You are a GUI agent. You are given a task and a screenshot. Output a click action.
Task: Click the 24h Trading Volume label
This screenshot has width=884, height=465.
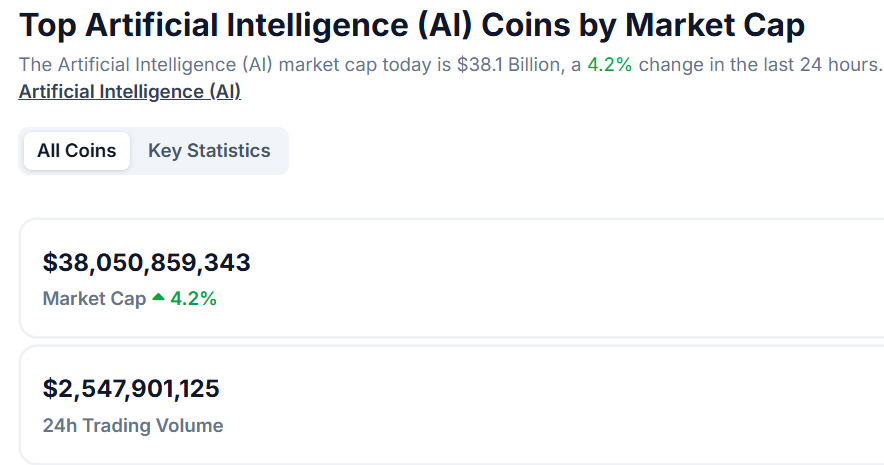tap(133, 425)
